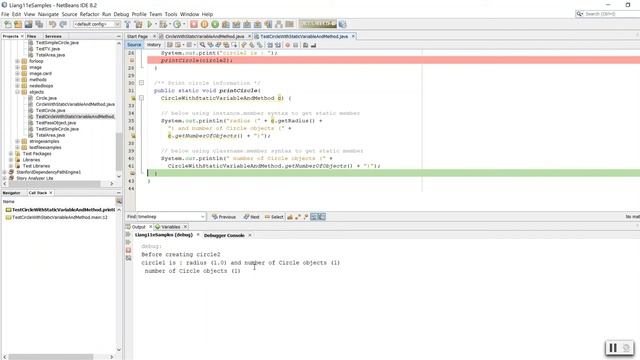Screen dimensions: 640x360
Task: Click the Step Over debugger icon
Action: (226, 24)
